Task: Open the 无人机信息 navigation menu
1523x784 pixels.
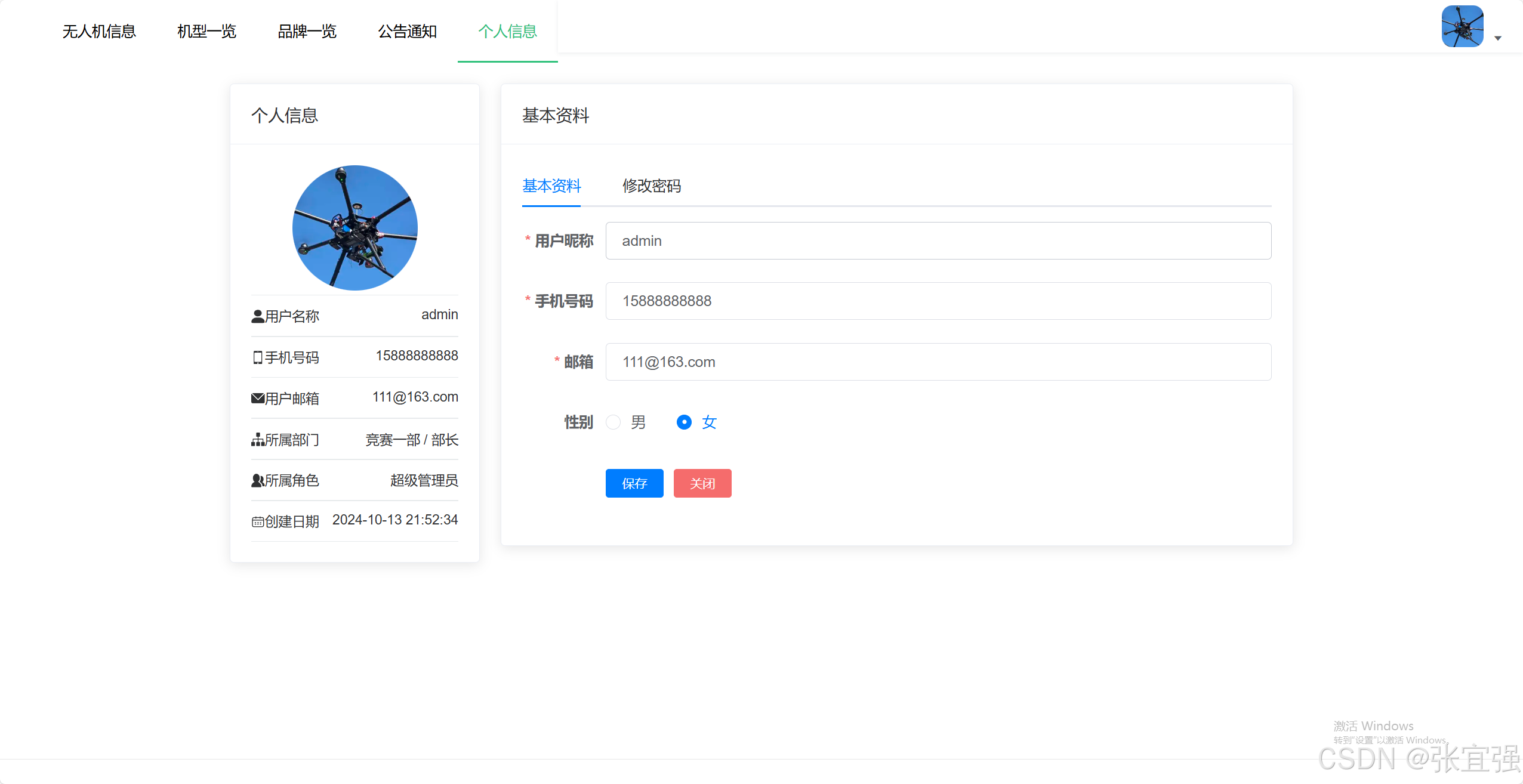Action: pos(99,31)
